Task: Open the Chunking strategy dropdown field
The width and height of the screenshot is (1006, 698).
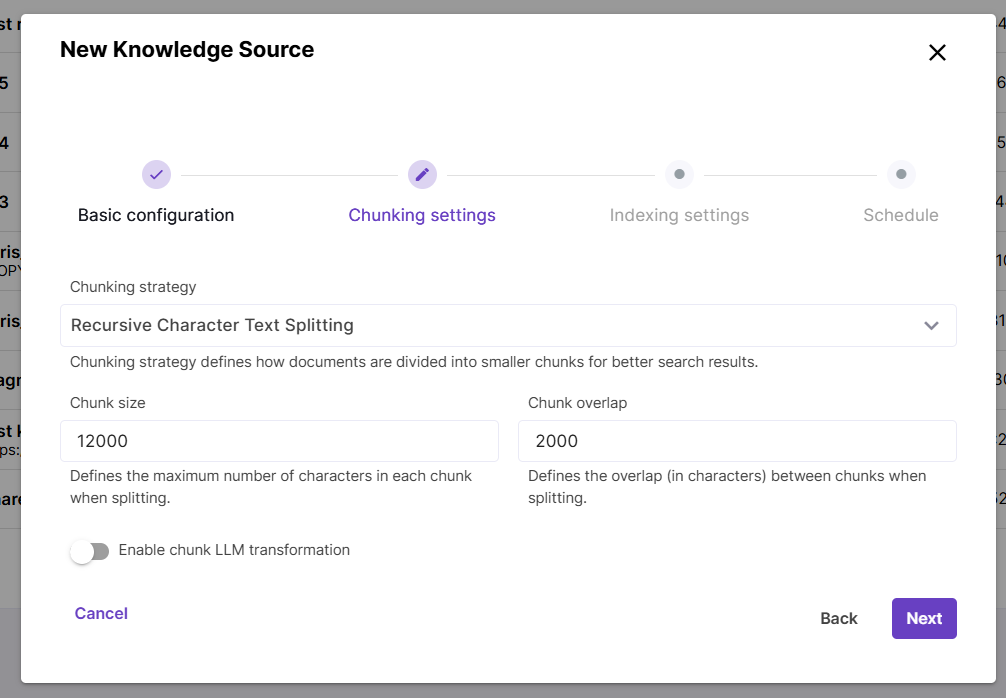Action: tap(490, 325)
